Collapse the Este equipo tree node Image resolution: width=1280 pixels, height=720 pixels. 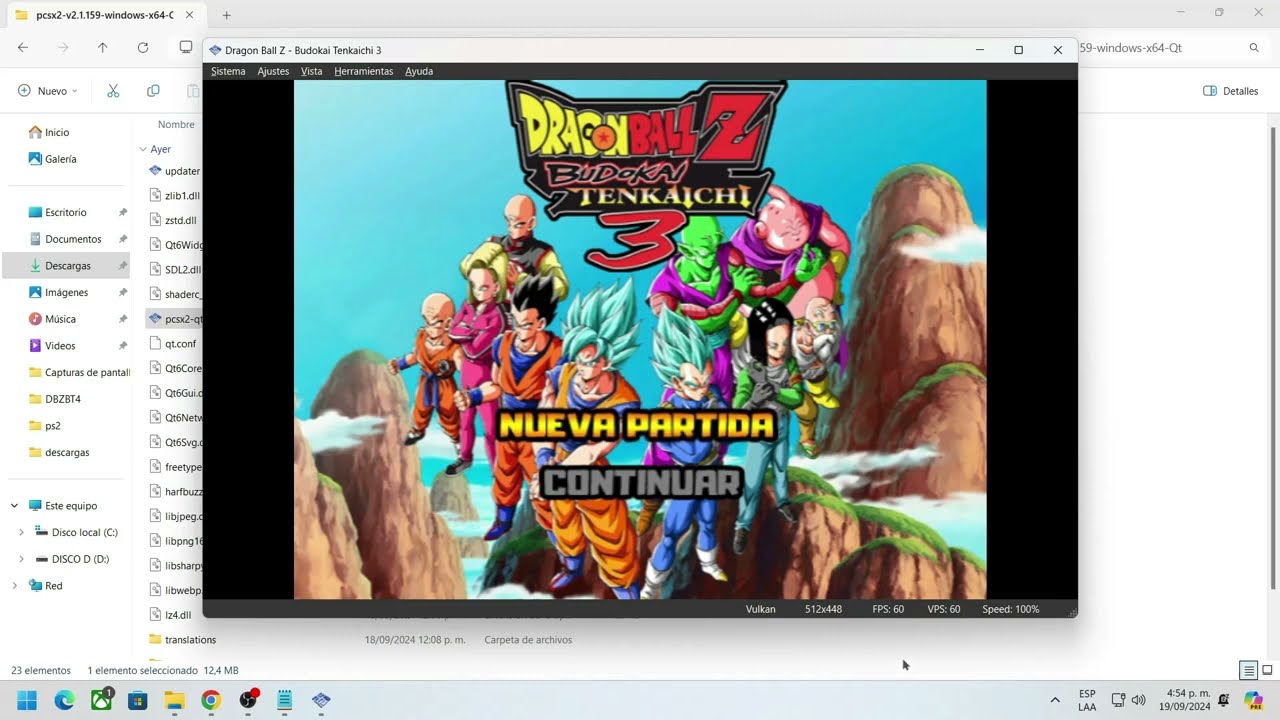[14, 506]
